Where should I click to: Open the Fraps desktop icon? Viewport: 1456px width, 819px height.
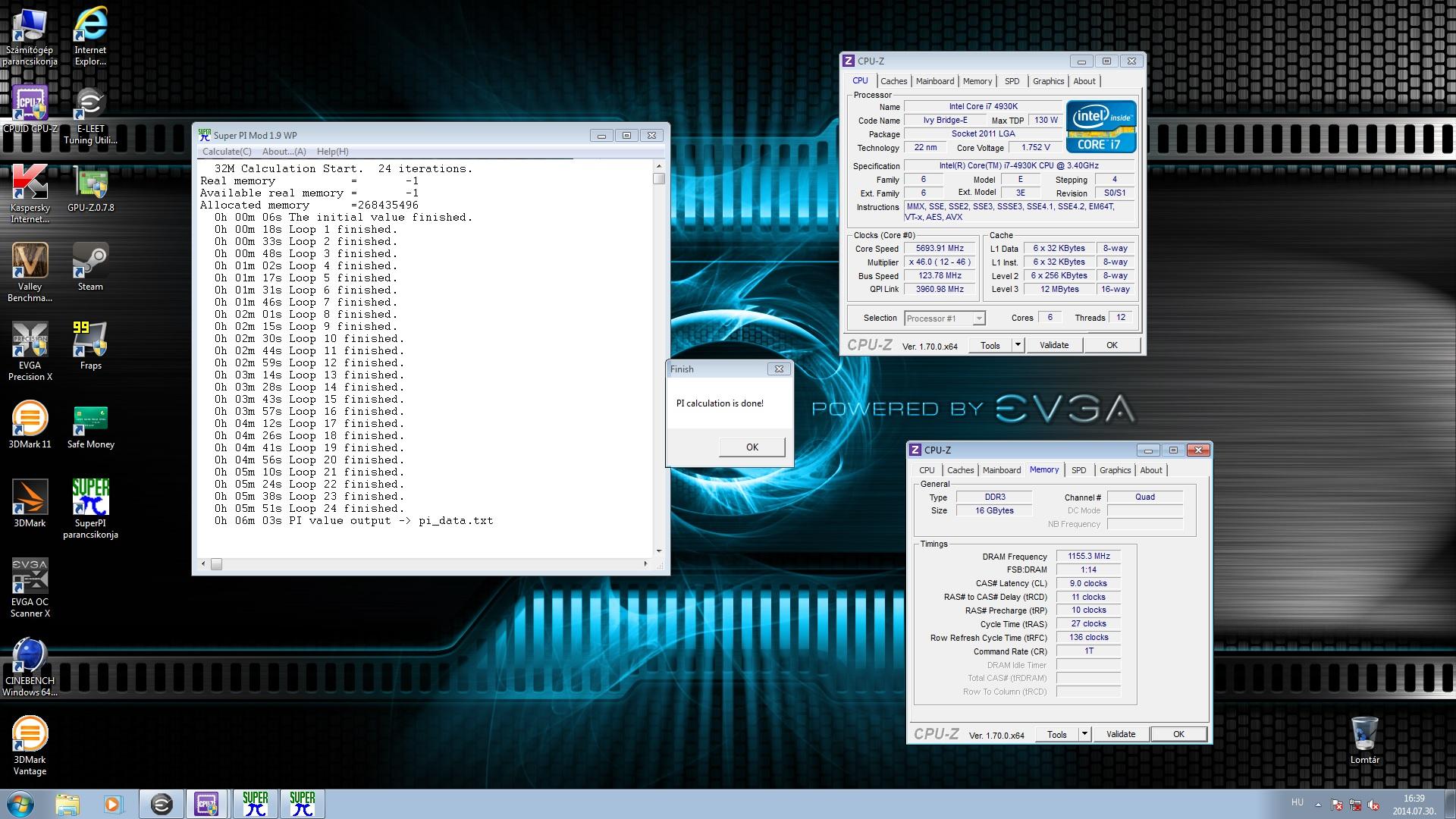point(90,346)
